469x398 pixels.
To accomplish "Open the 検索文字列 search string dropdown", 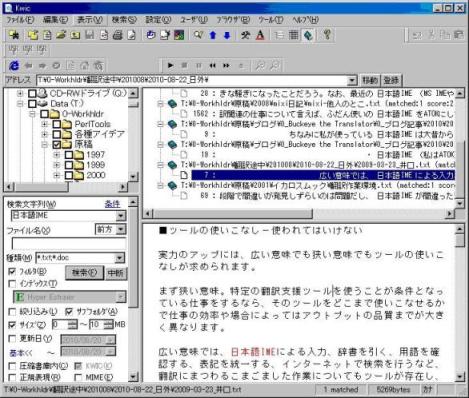I will pyautogui.click(x=121, y=216).
